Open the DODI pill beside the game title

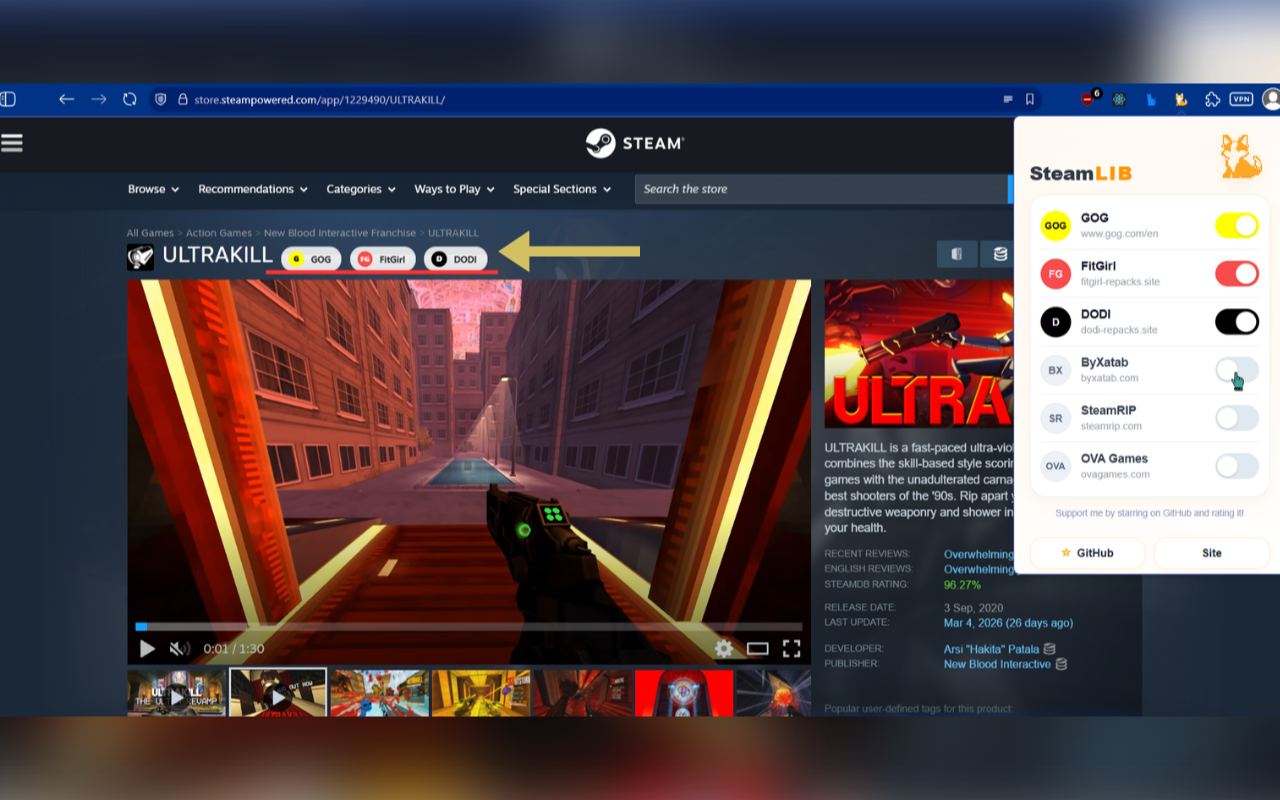point(456,259)
